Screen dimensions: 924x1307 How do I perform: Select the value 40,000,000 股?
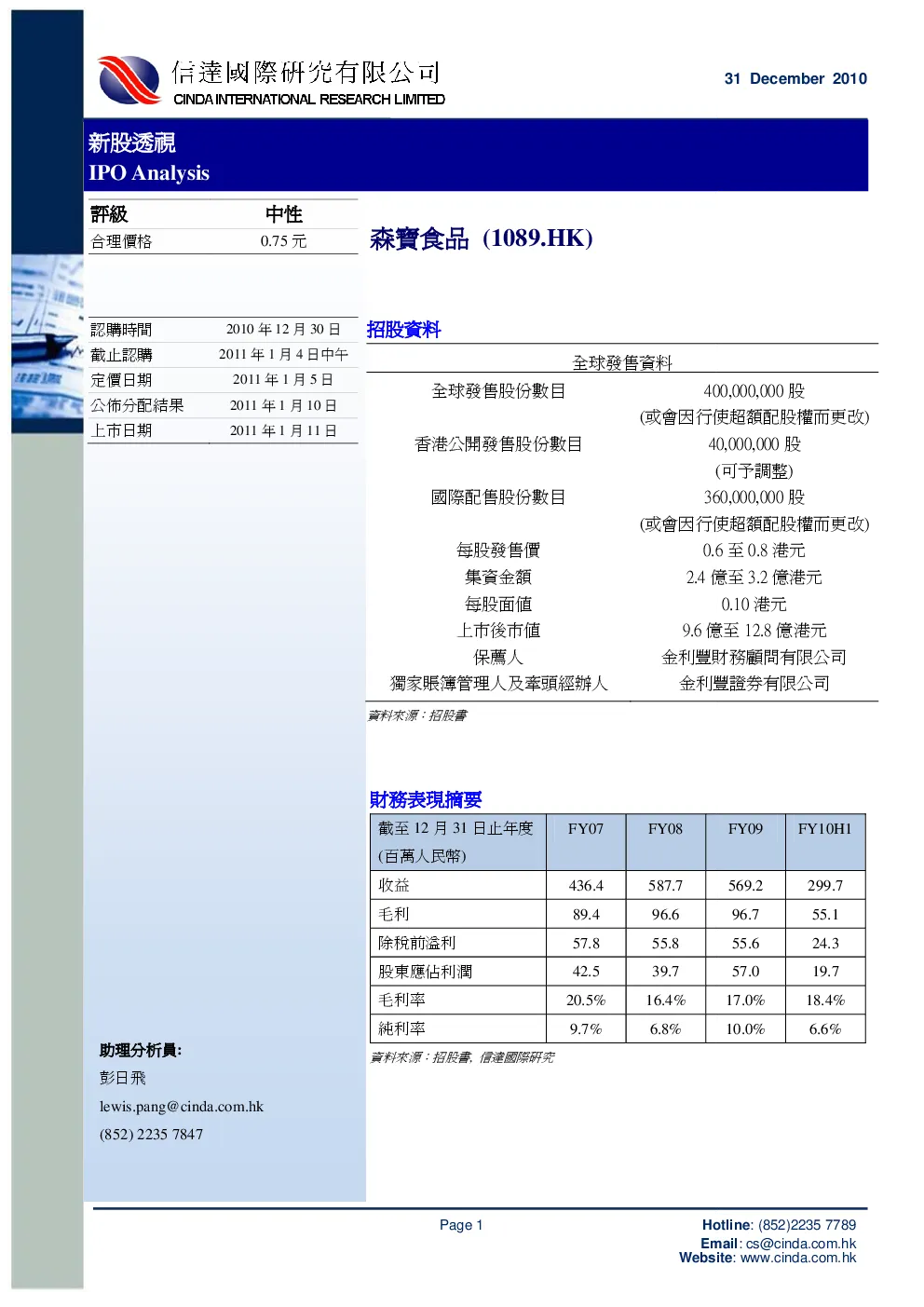[x=754, y=444]
